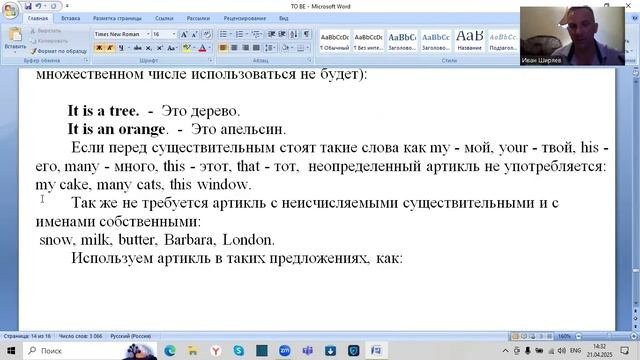This screenshot has height=360, width=640.
Task: Toggle italic (К) formatting
Action: [110, 48]
